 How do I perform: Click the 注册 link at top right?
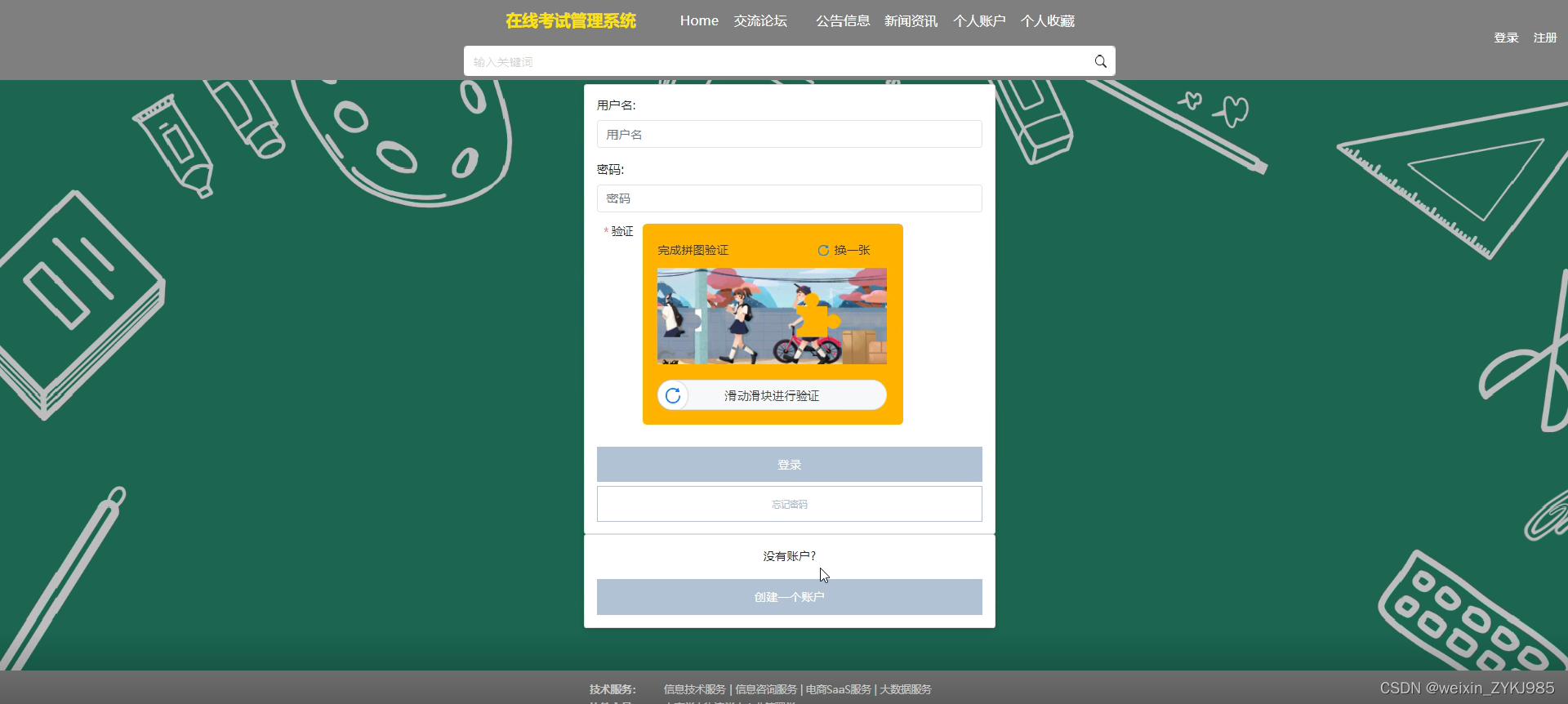pyautogui.click(x=1545, y=38)
